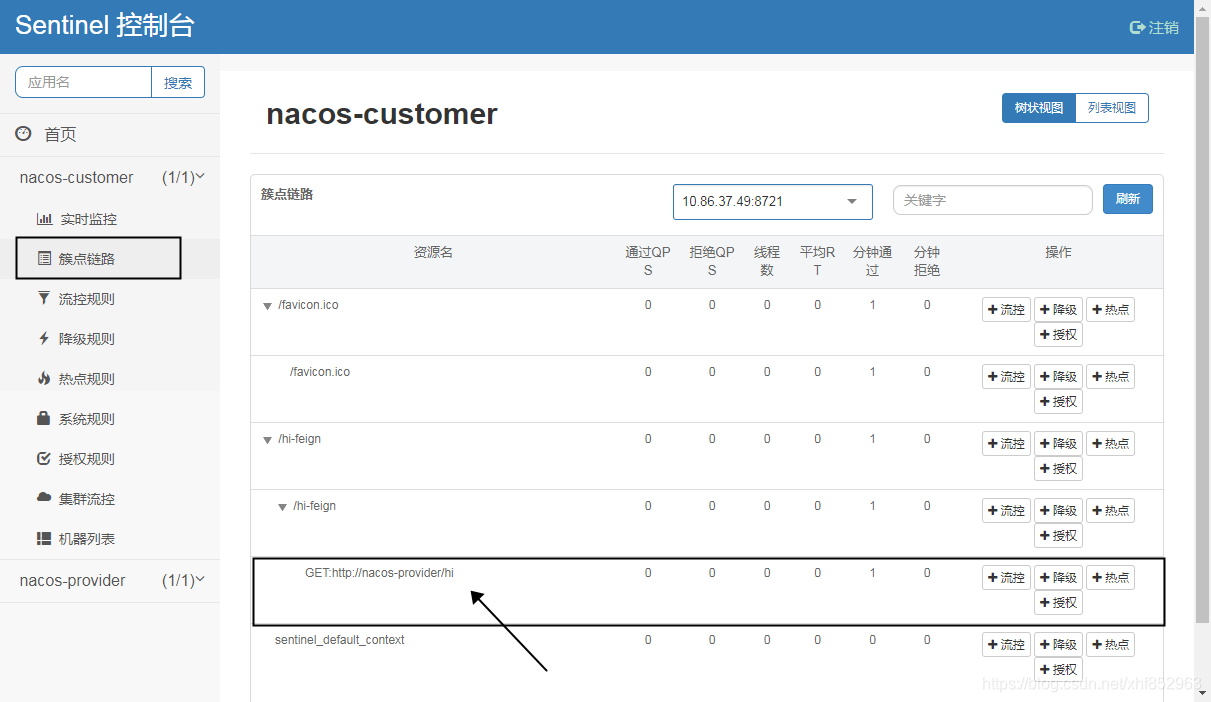Add 热点 rule for GET:http://nacos-provider/hi
The image size is (1211, 702).
pyautogui.click(x=1110, y=578)
